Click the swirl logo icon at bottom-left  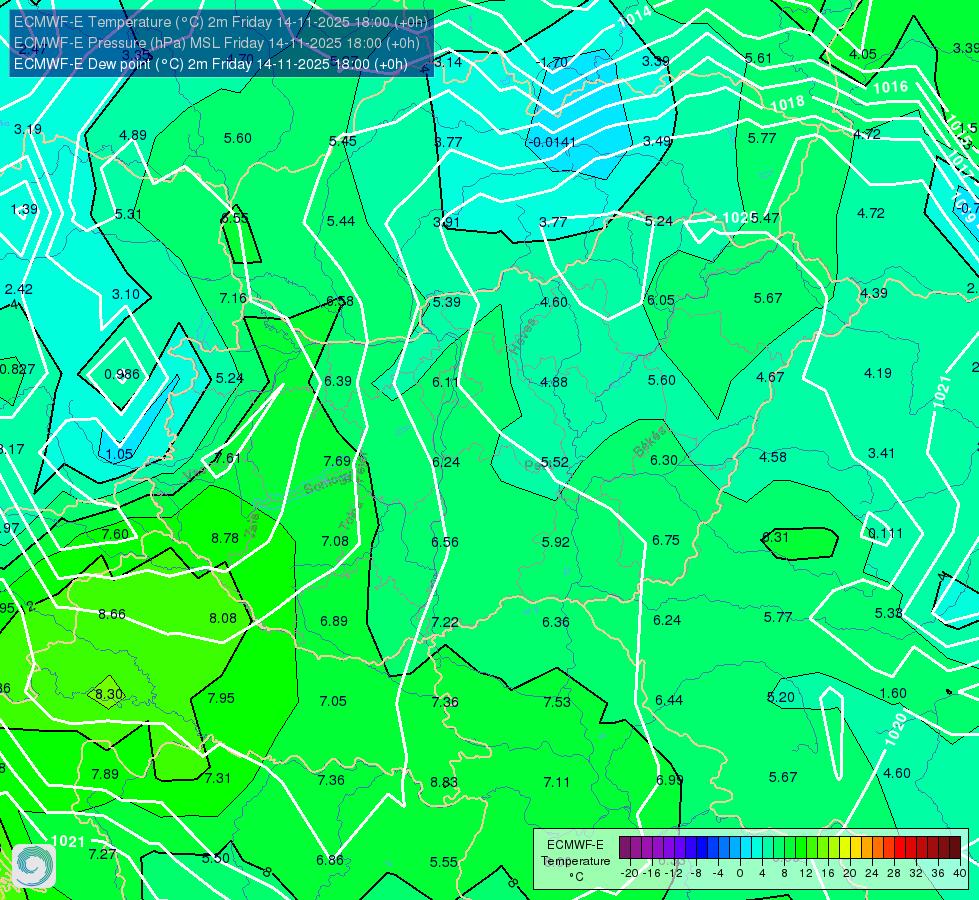(x=34, y=865)
